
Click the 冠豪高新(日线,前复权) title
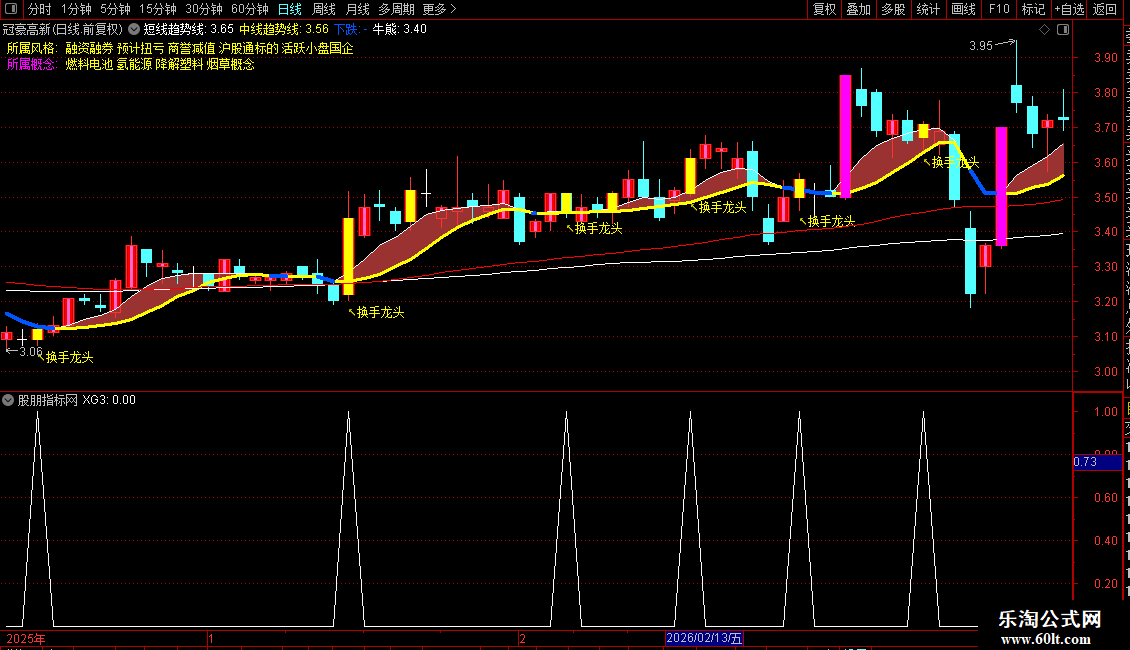[x=63, y=30]
